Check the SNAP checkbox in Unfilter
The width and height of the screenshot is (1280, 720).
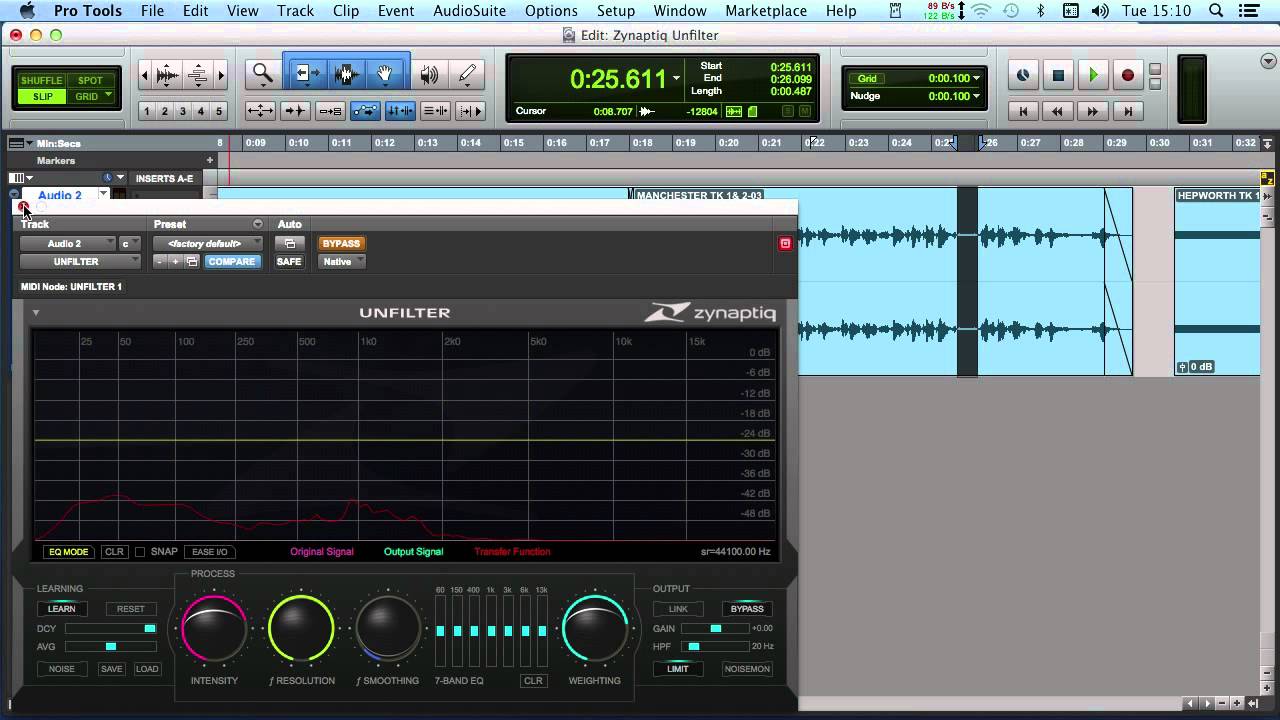pyautogui.click(x=140, y=552)
